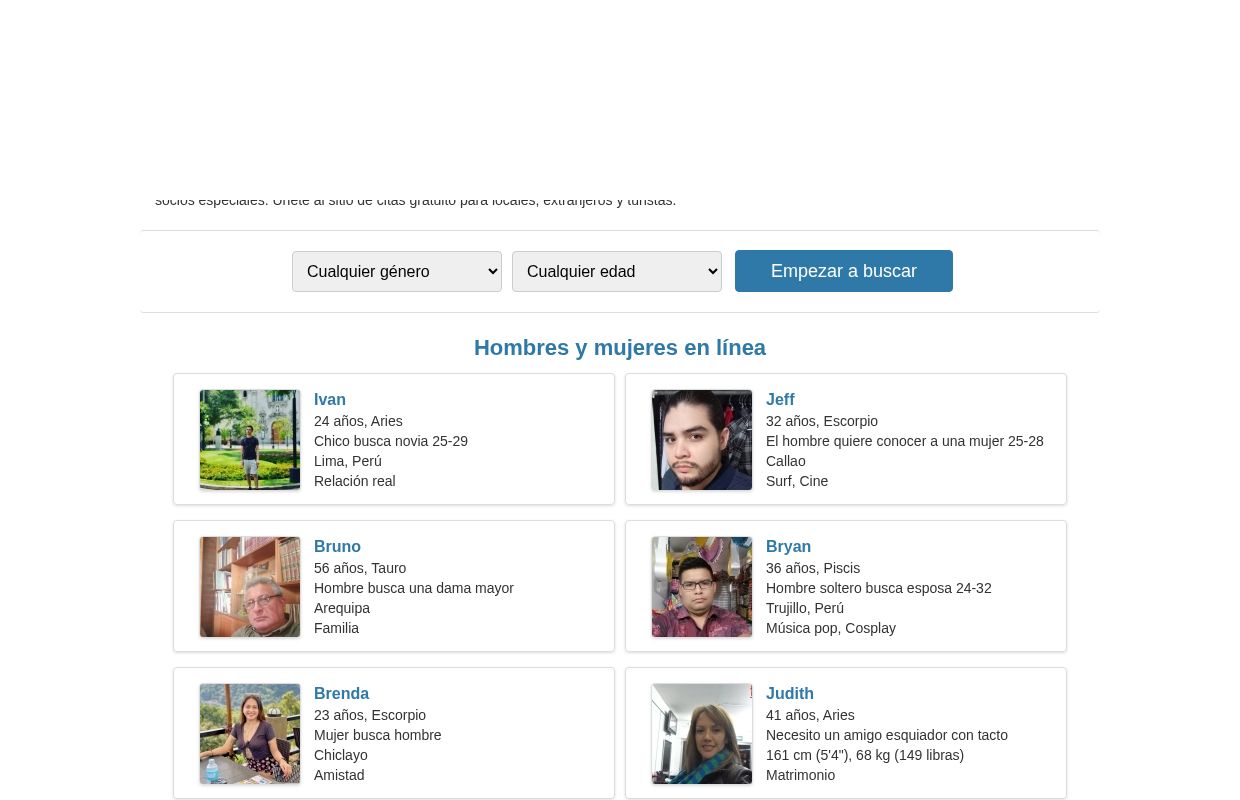Screen dimensions: 1240x800
Task: Click the text 'Familia'
Action: pyautogui.click(x=336, y=628)
